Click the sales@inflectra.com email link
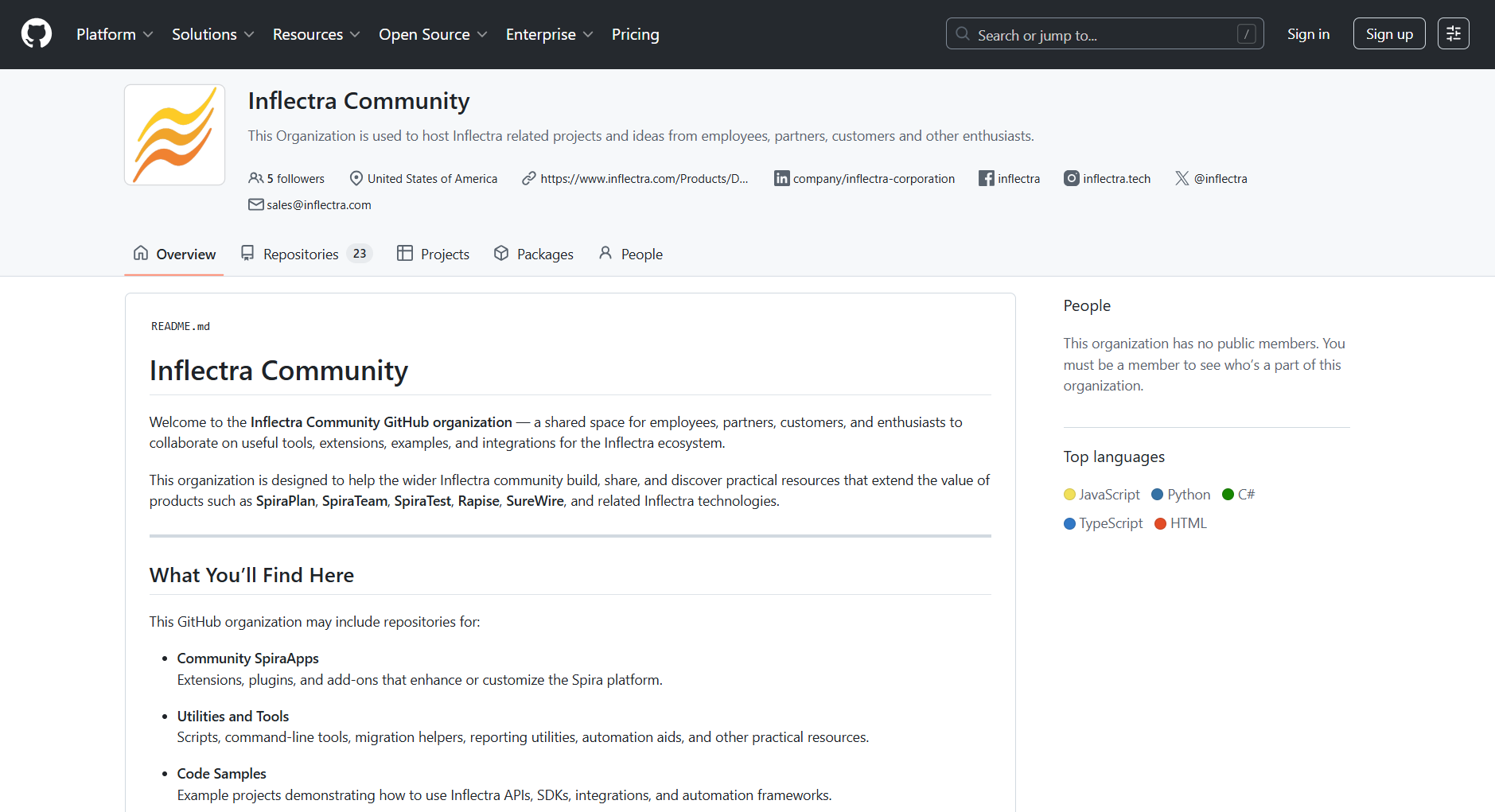The width and height of the screenshot is (1495, 812). (319, 205)
